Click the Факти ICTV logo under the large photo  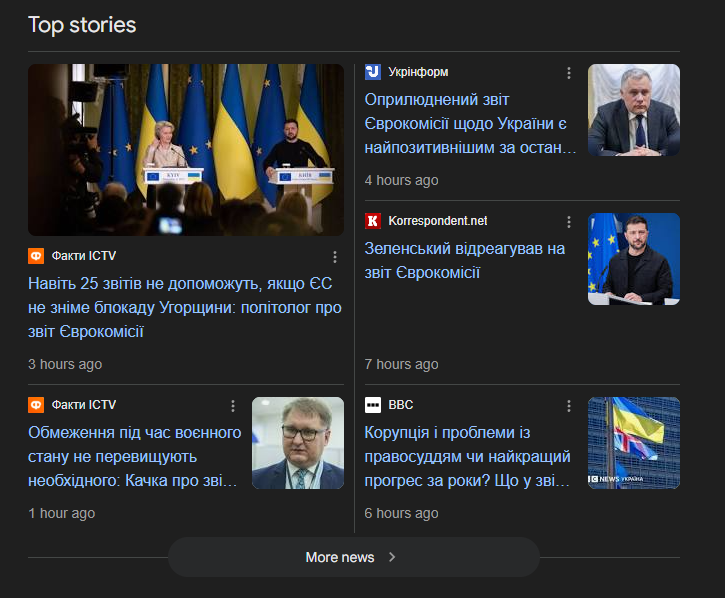pos(36,256)
